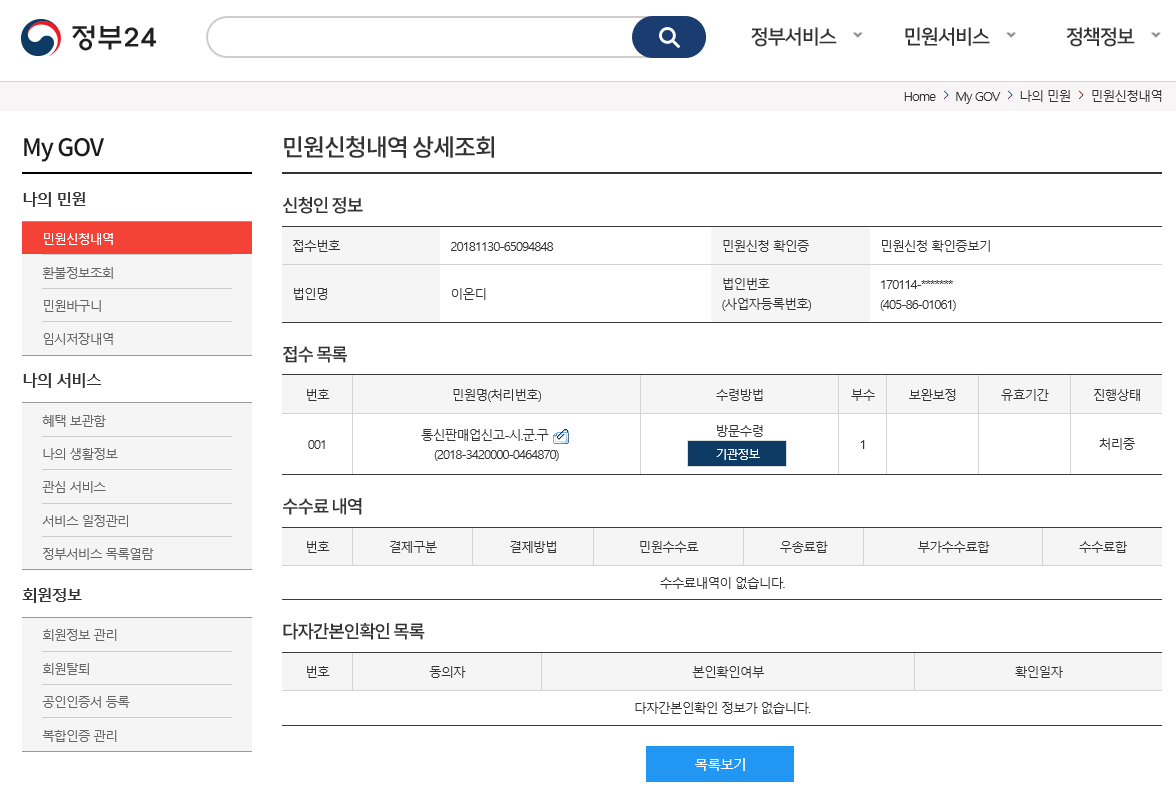The height and width of the screenshot is (793, 1176).
Task: Open 혜택 보관함 sidebar item
Action: coord(74,420)
